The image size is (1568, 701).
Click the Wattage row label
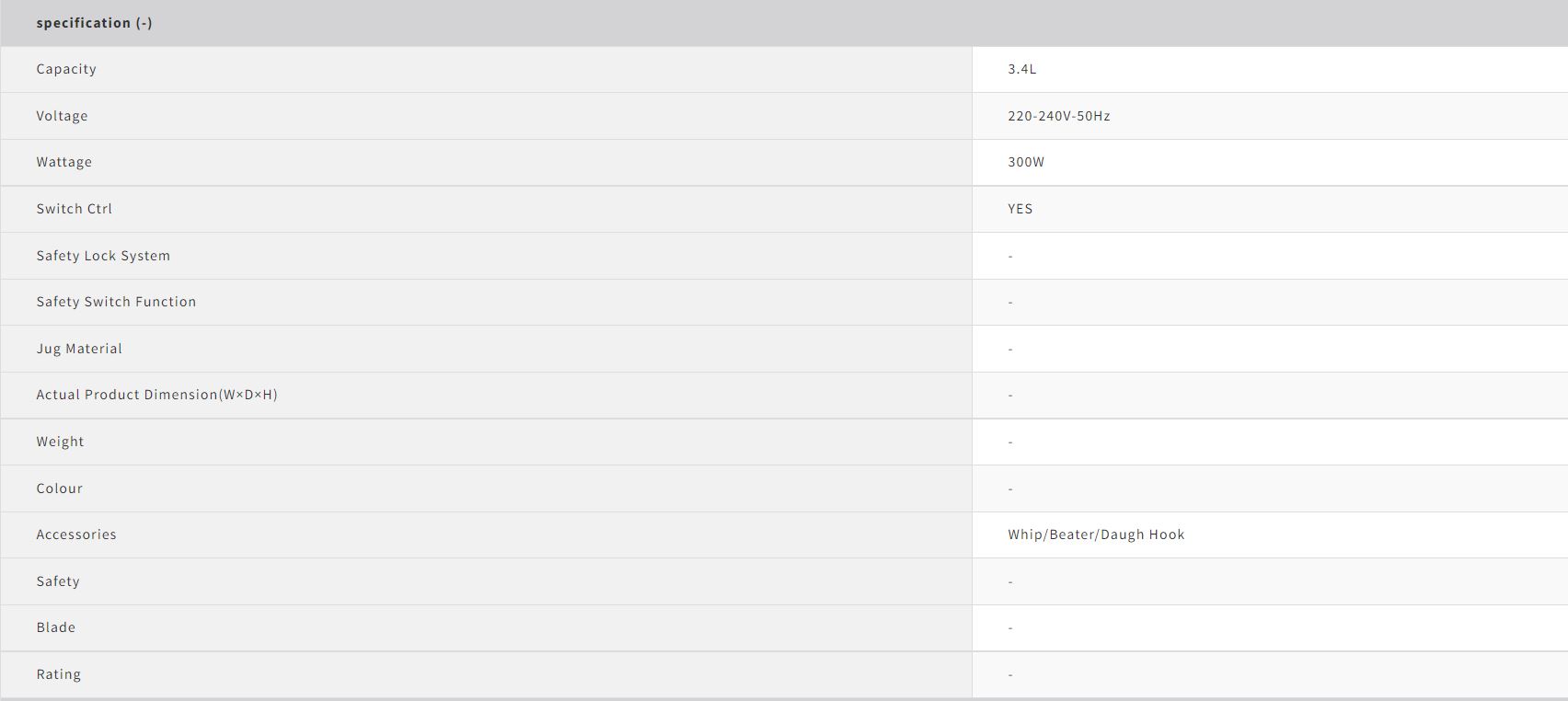63,162
